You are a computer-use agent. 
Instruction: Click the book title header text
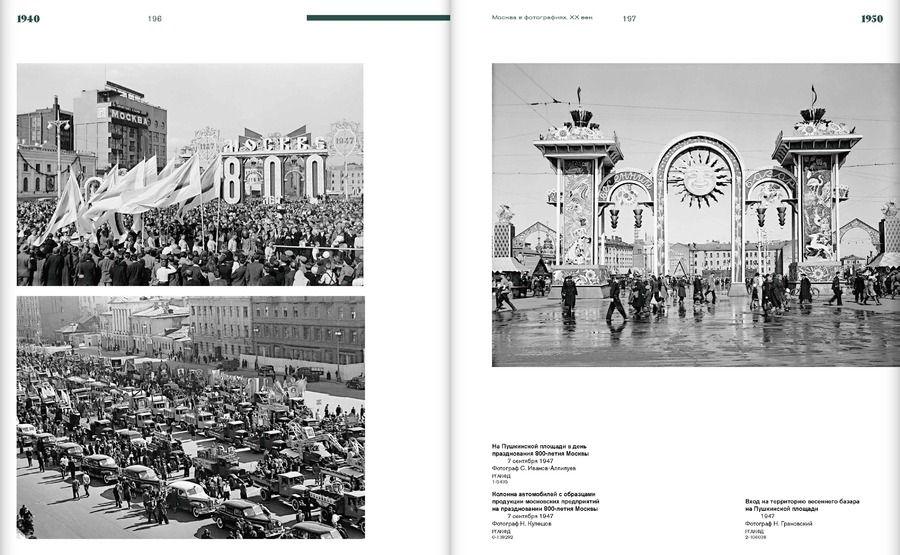click(x=542, y=18)
